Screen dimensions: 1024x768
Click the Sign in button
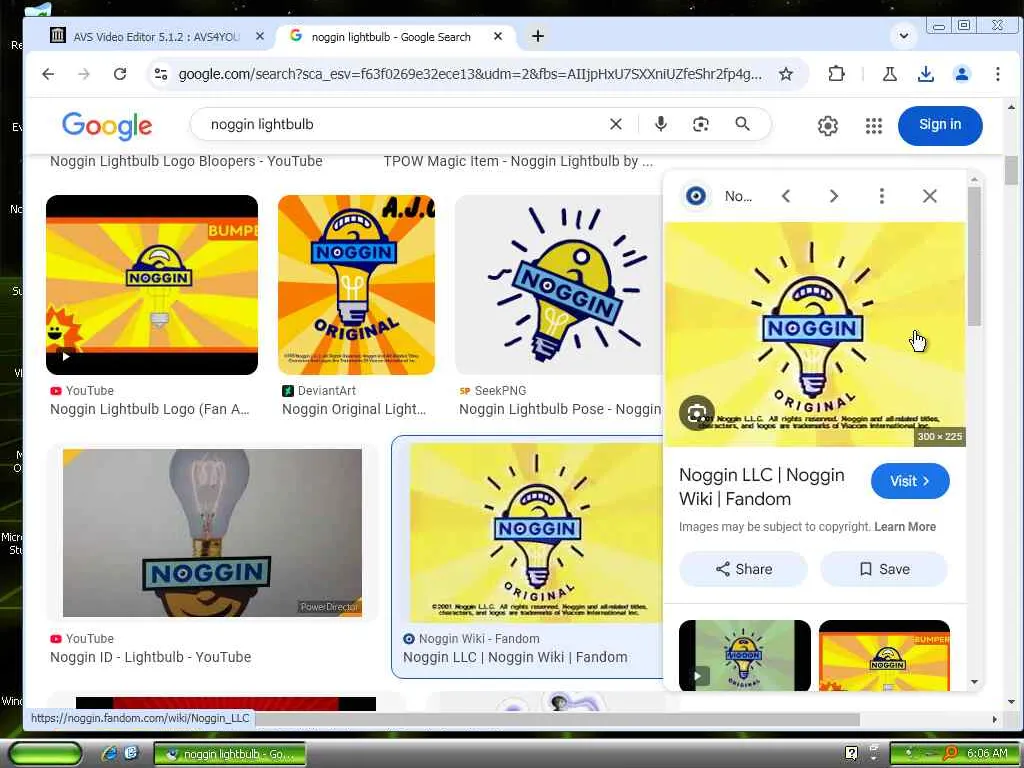tap(940, 125)
